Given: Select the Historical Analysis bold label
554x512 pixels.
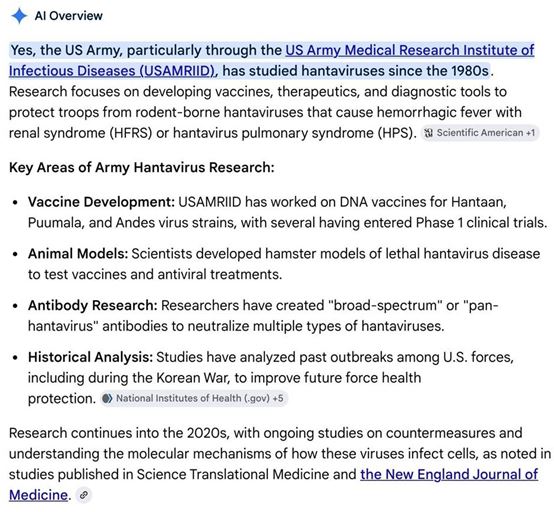Looking at the screenshot, I should point(90,357).
